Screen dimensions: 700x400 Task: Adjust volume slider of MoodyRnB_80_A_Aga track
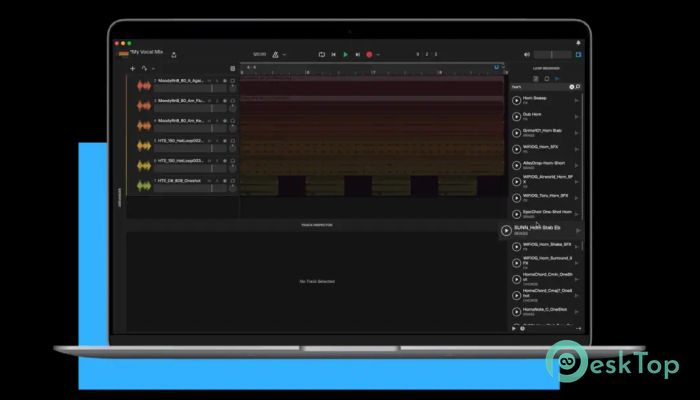[191, 88]
